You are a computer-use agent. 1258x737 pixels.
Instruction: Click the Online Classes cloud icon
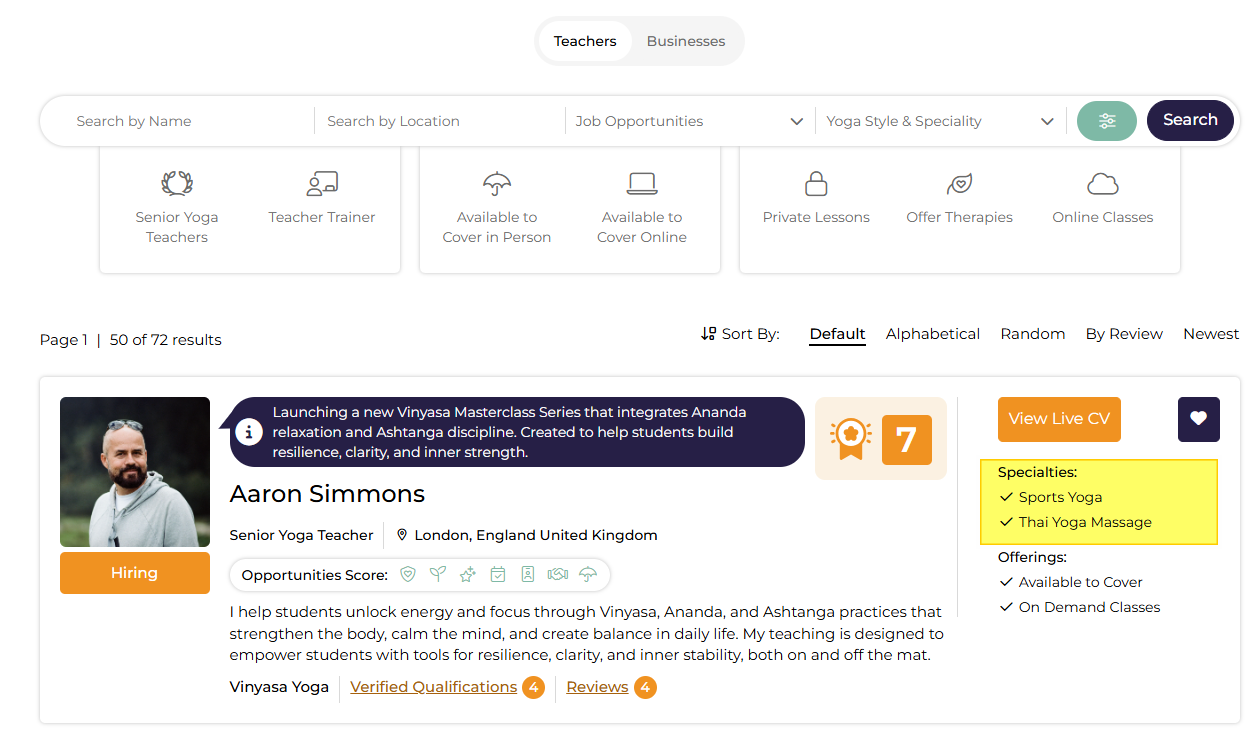(x=1103, y=184)
